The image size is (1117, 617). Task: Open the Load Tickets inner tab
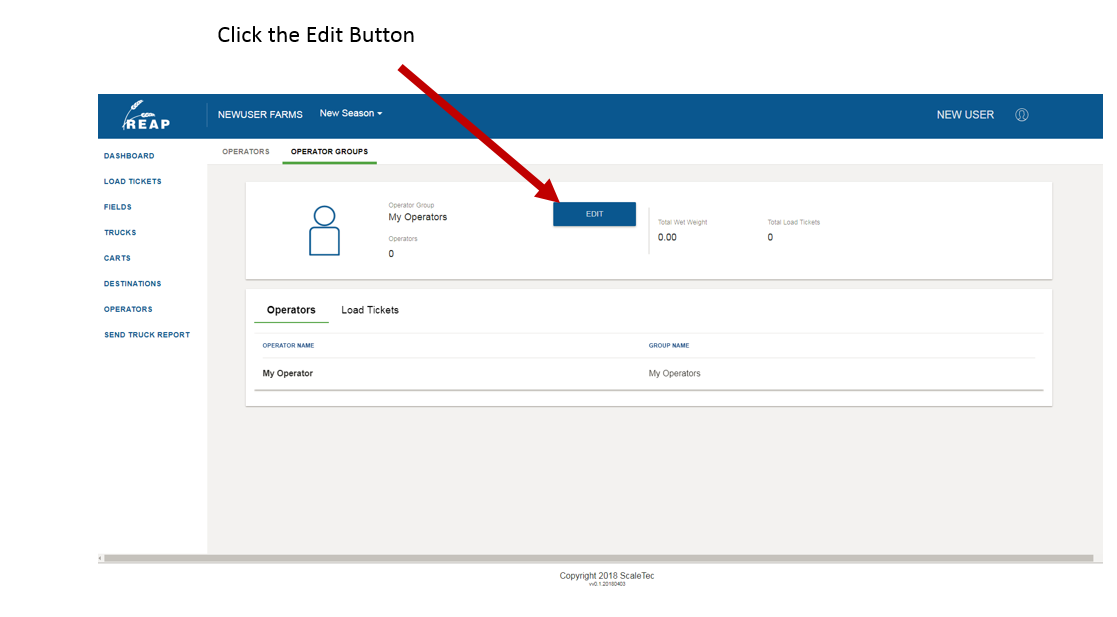[370, 310]
